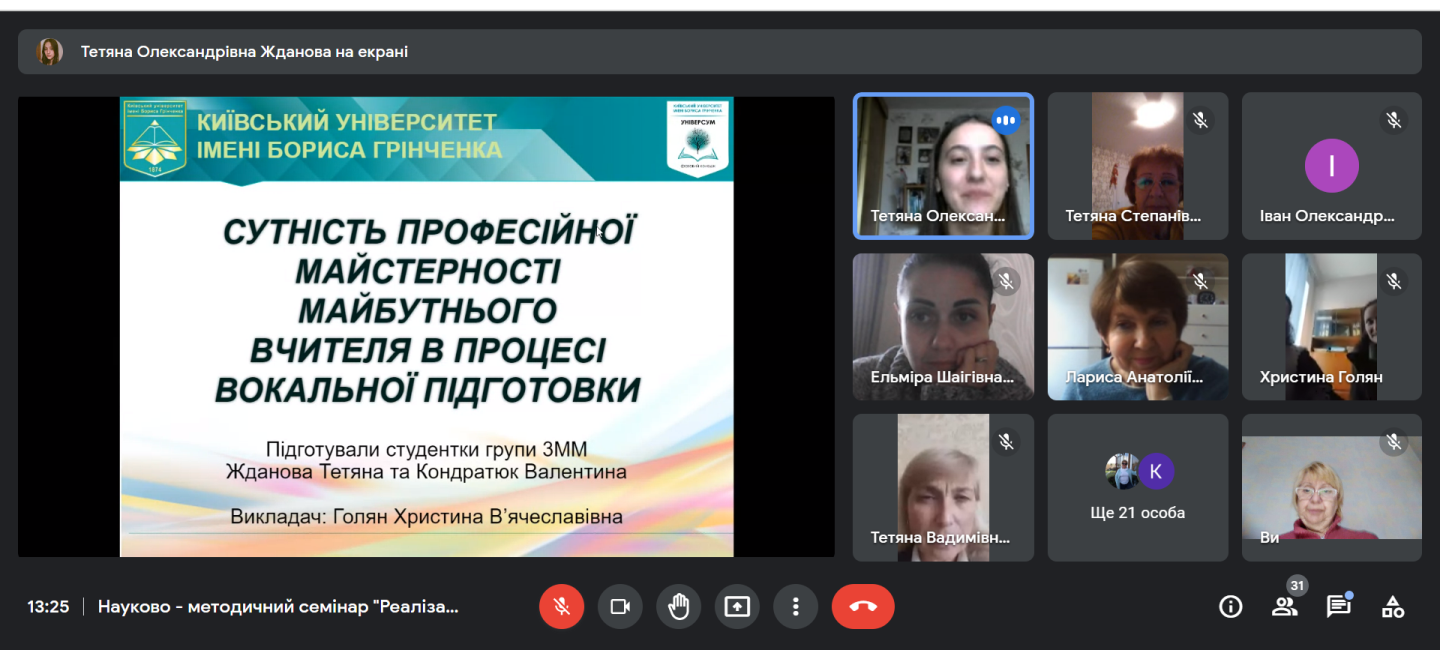Toggle the camera off in the call bar

(620, 606)
